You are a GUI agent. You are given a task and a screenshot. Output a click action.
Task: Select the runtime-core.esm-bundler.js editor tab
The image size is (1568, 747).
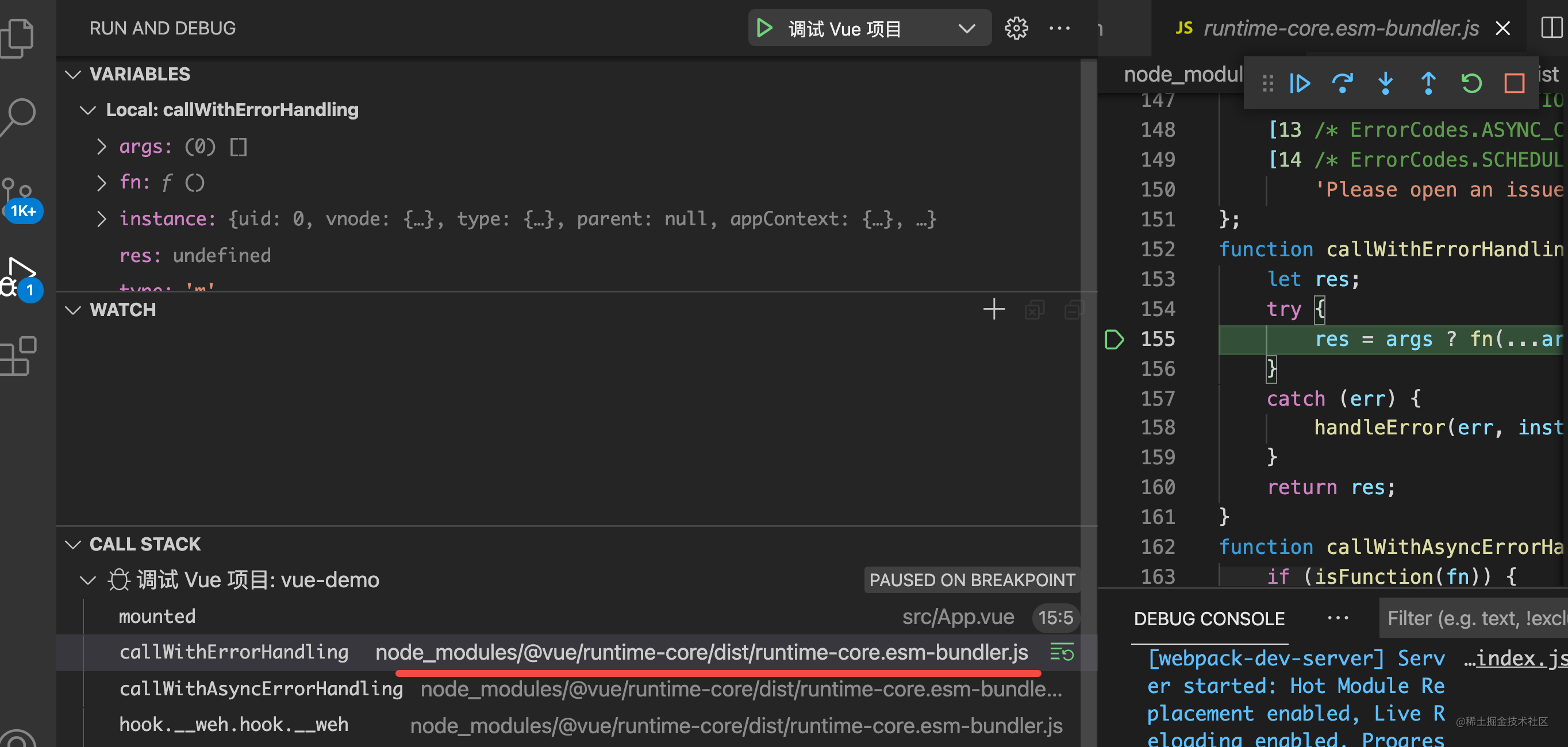tap(1340, 29)
